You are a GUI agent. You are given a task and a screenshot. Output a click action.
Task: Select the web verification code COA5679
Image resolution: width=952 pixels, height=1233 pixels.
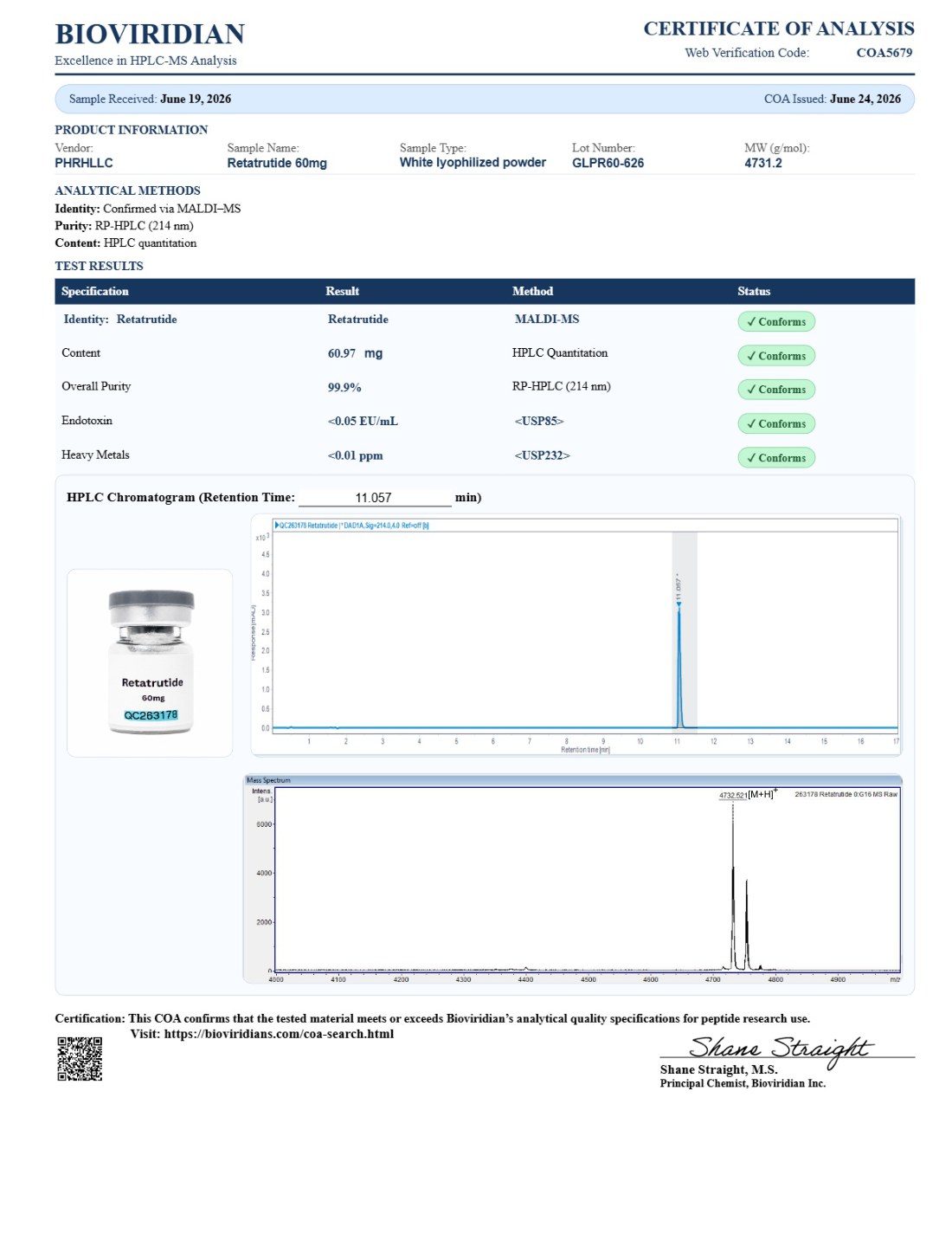tap(884, 53)
